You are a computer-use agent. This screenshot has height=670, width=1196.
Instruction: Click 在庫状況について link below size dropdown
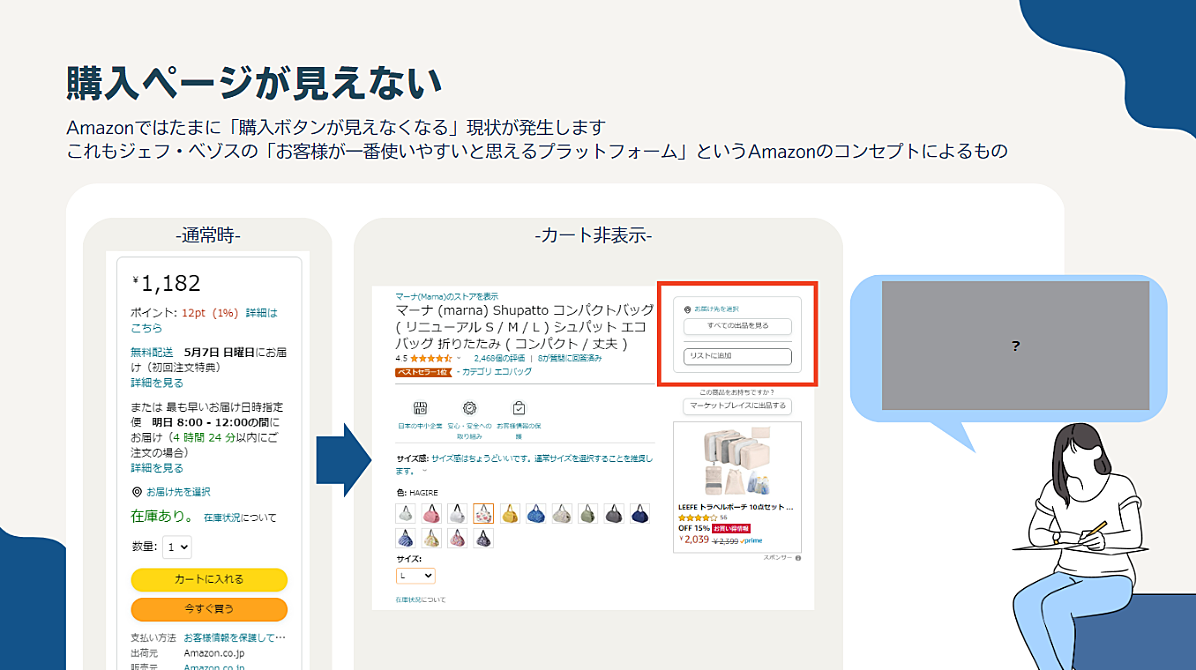pyautogui.click(x=420, y=600)
